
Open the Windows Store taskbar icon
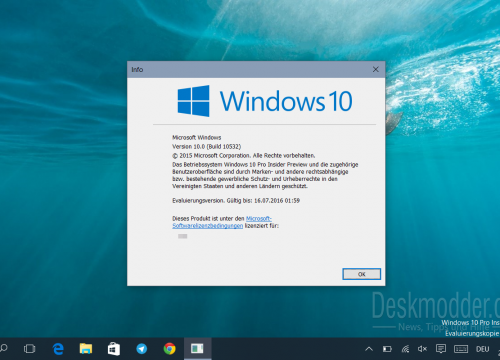(114, 349)
